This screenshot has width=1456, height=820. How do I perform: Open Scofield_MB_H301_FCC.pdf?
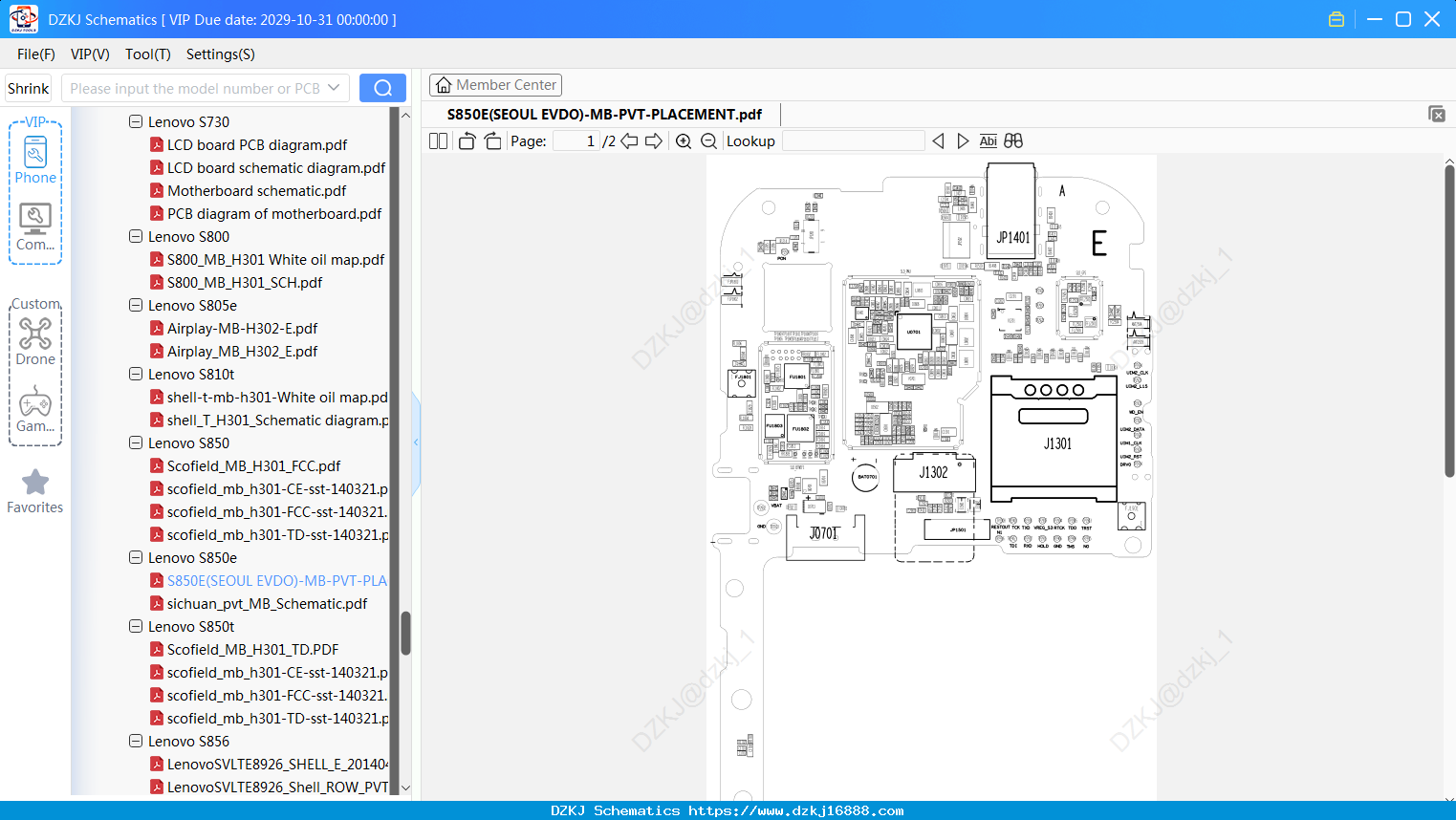[253, 466]
